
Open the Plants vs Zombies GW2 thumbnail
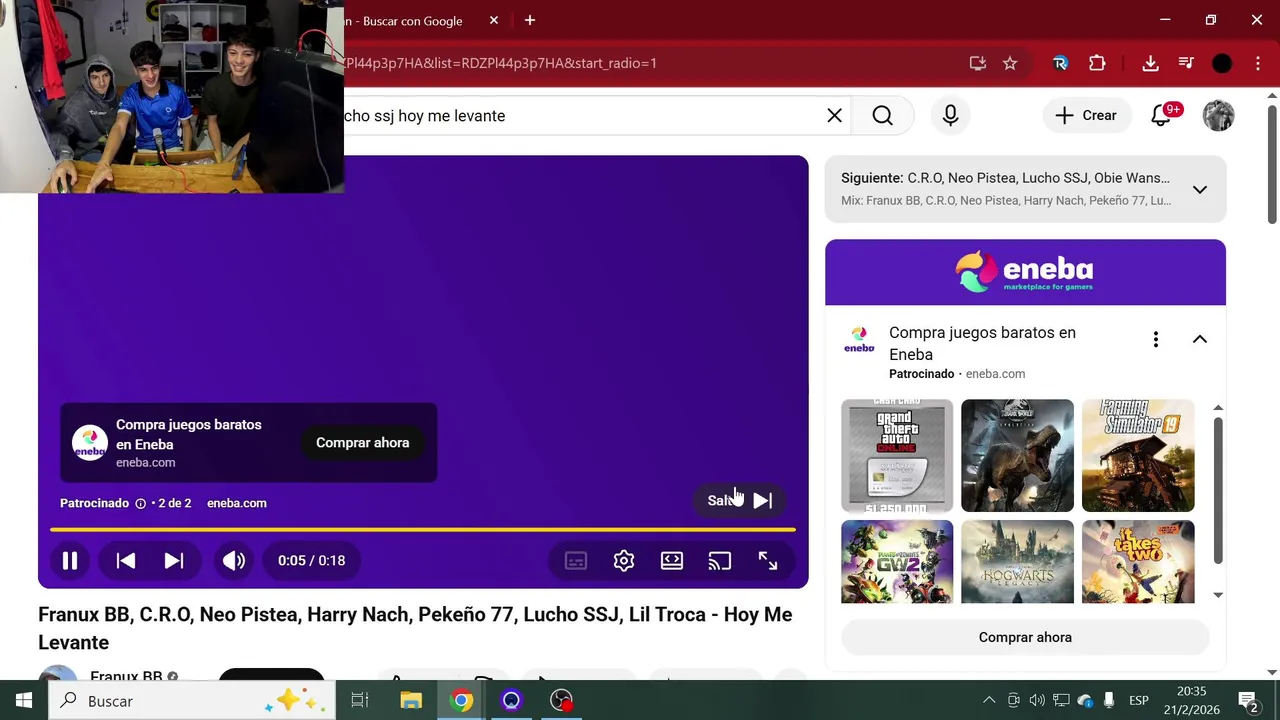click(897, 562)
